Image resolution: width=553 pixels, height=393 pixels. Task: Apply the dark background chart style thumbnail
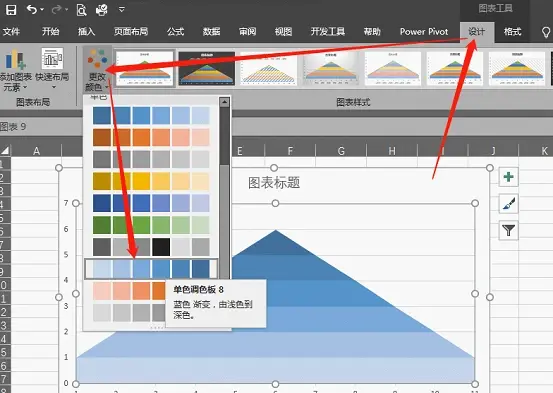click(207, 68)
